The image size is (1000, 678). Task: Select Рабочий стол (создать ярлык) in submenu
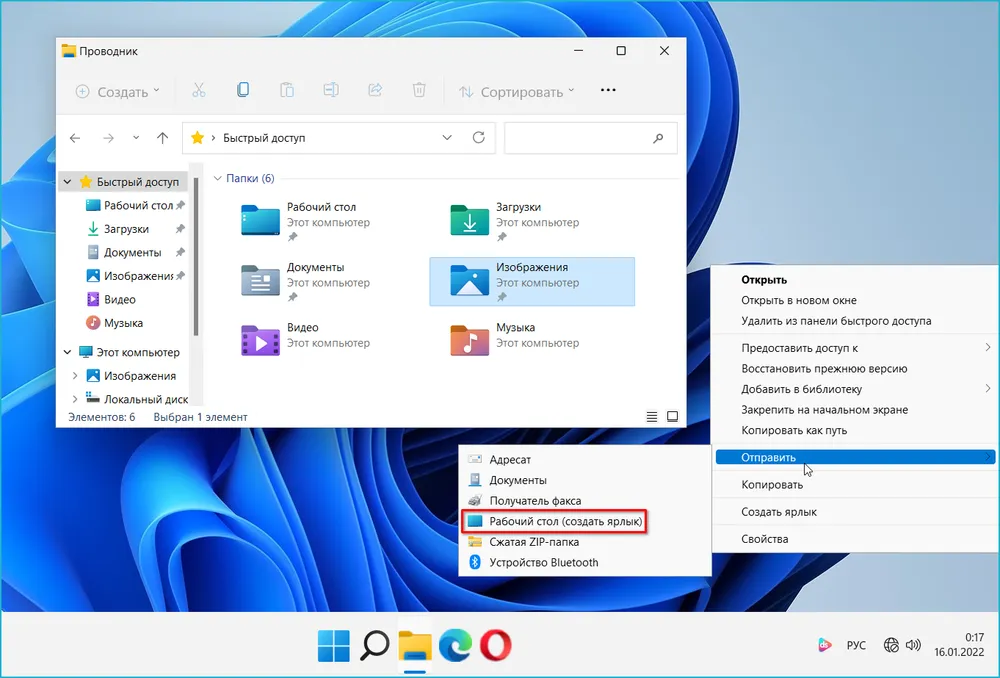click(553, 521)
